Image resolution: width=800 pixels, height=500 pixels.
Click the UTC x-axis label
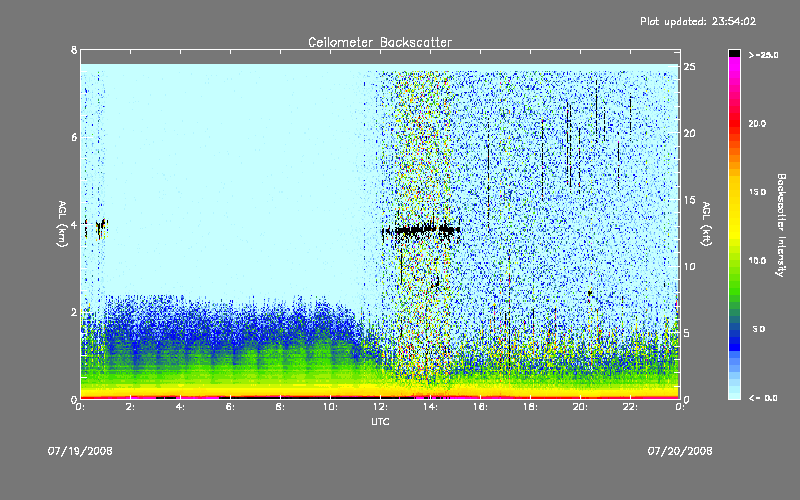[x=380, y=421]
